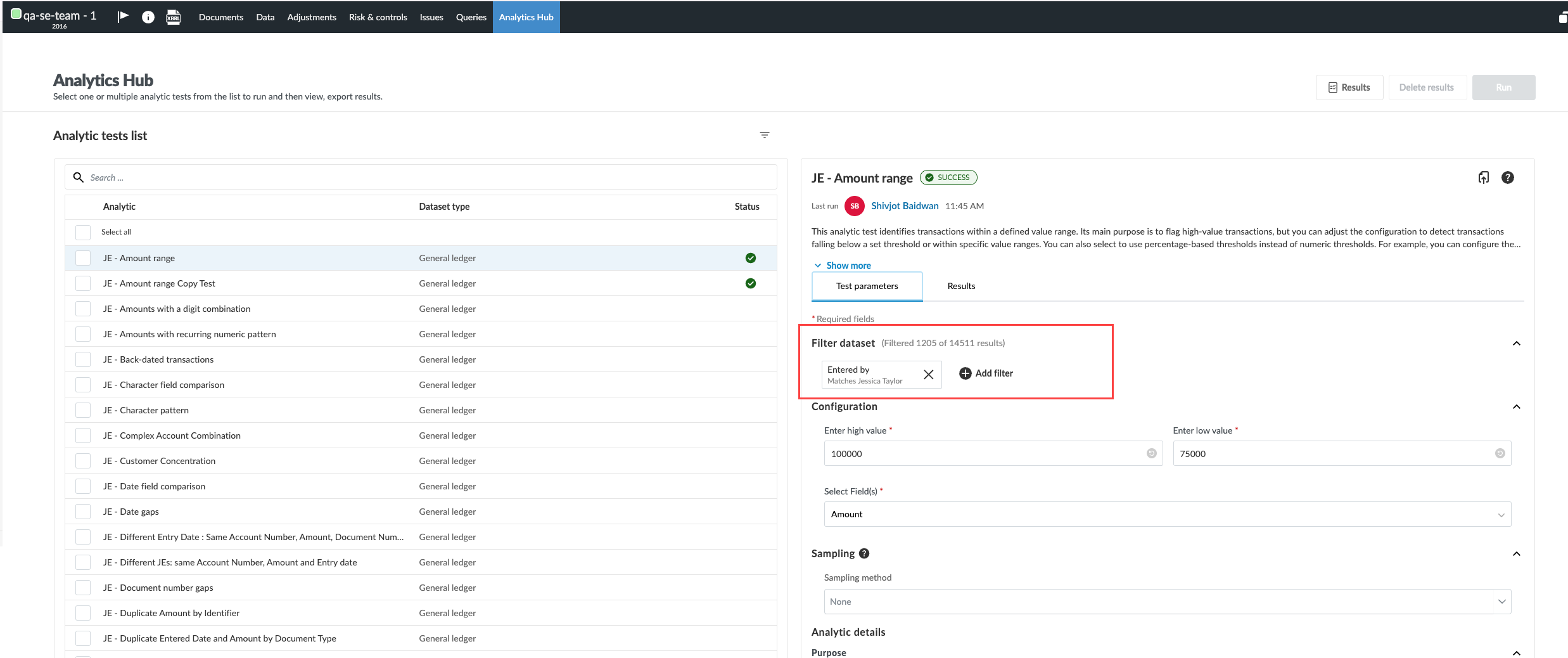Click the XBRL icon in top bar
The height and width of the screenshot is (658, 1568).
pos(174,17)
